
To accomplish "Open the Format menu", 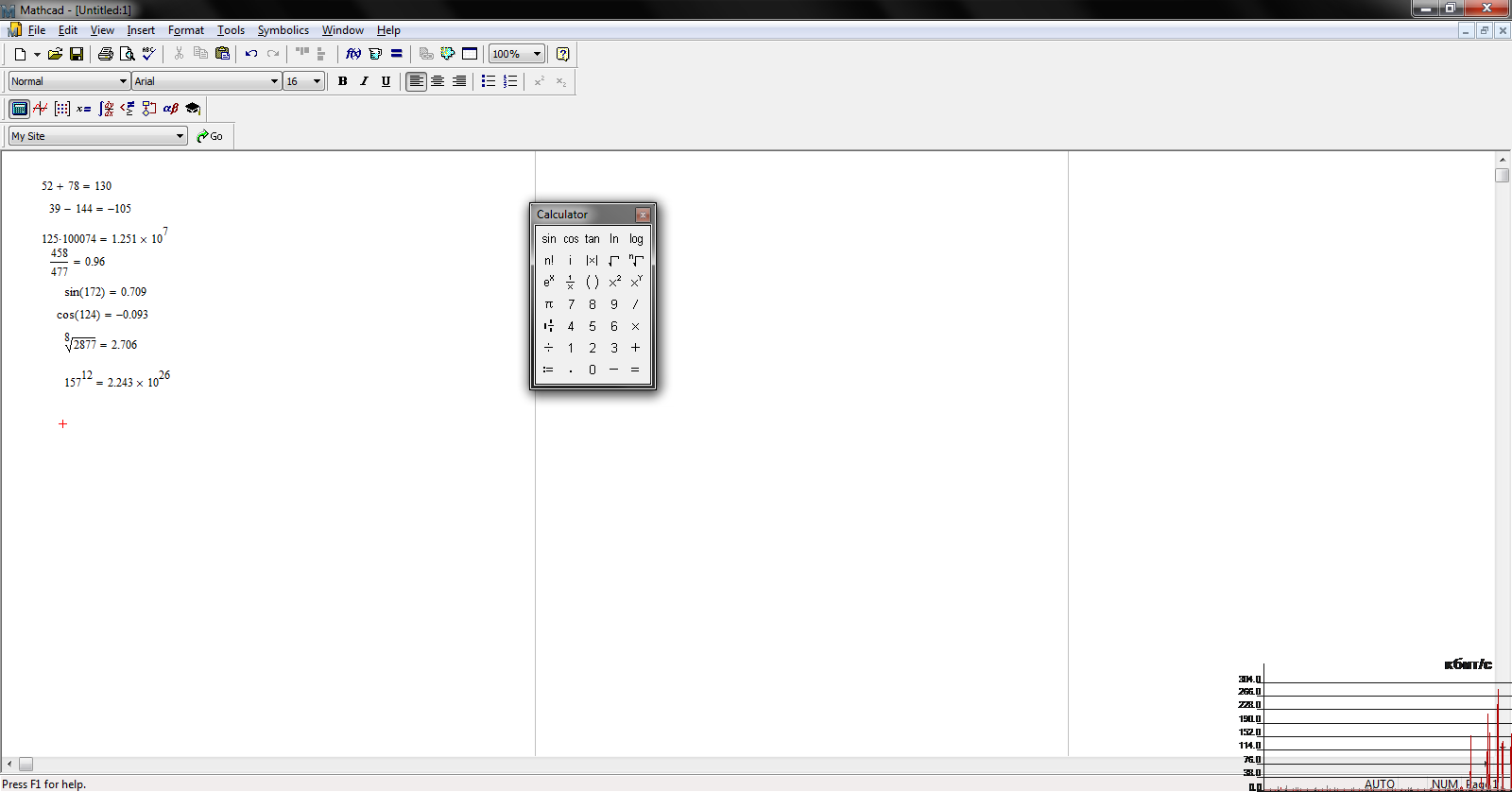I will click(x=186, y=30).
